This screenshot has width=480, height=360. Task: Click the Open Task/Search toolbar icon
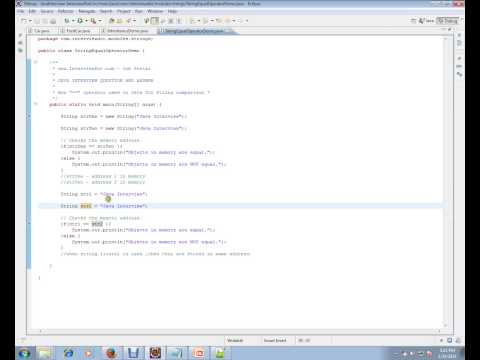pos(147,21)
